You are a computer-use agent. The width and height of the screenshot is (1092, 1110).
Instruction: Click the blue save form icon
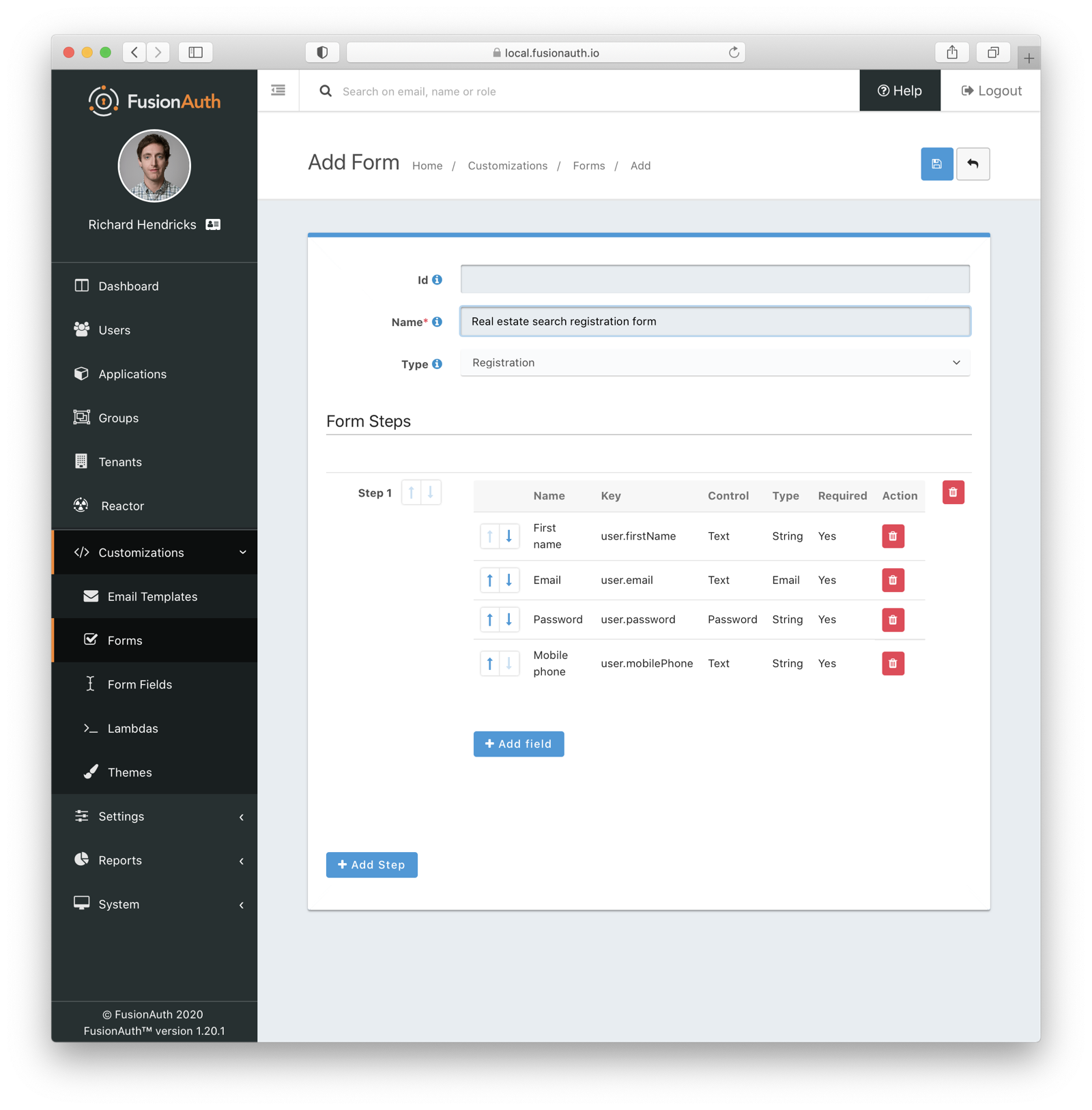[936, 164]
